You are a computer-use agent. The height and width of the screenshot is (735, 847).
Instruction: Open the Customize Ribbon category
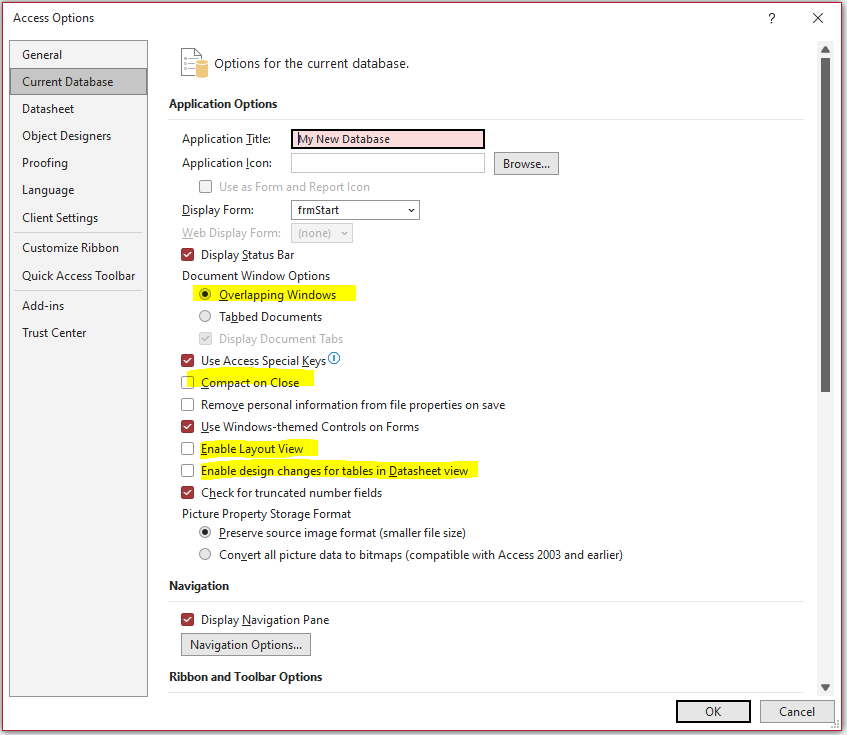[78, 248]
